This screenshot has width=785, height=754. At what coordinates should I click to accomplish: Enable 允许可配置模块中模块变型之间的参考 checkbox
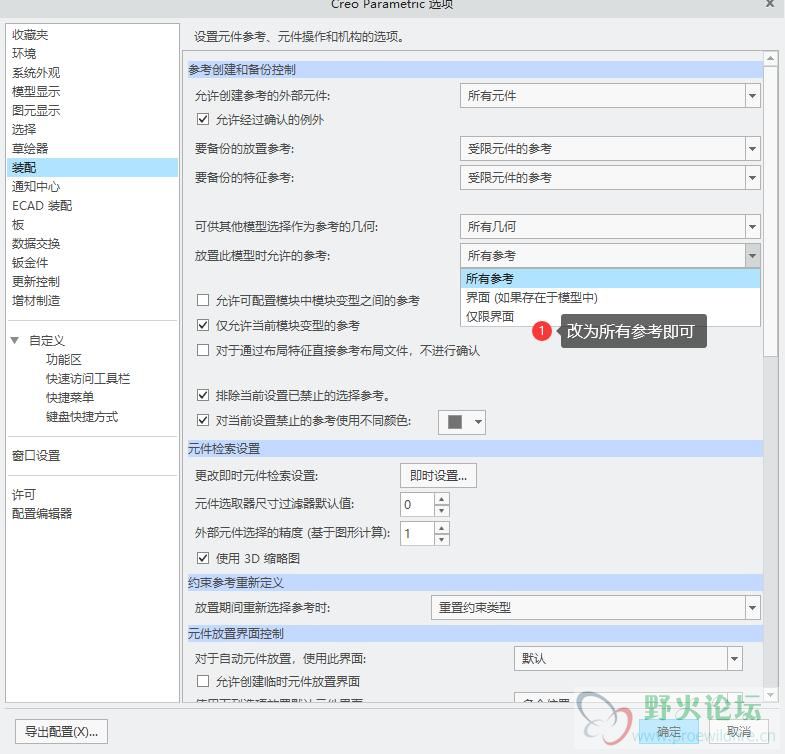203,300
